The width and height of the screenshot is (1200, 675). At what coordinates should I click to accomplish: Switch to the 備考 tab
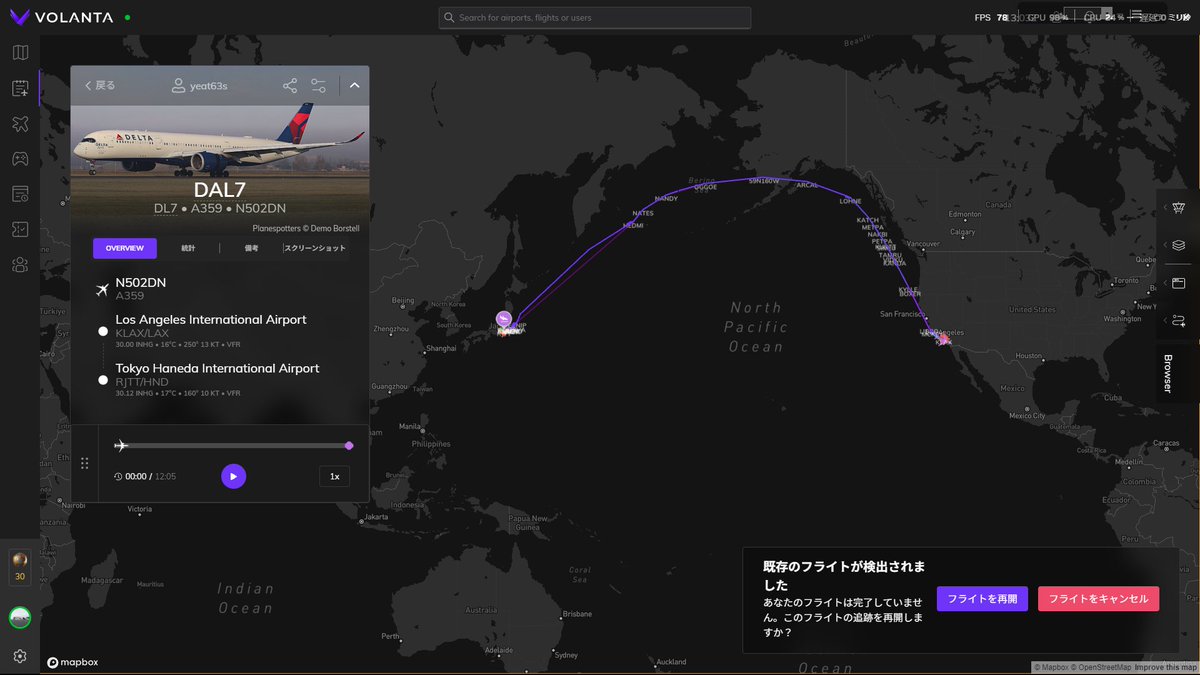point(251,248)
